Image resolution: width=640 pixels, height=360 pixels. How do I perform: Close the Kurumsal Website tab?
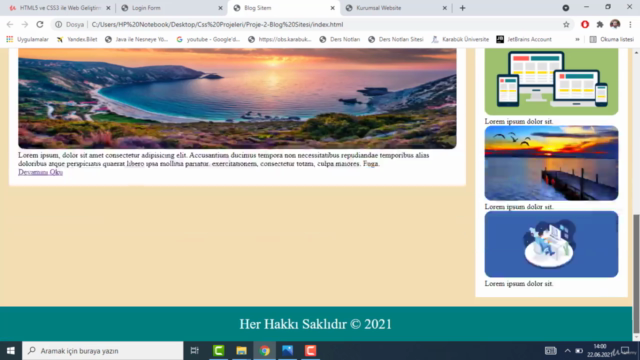pyautogui.click(x=444, y=8)
